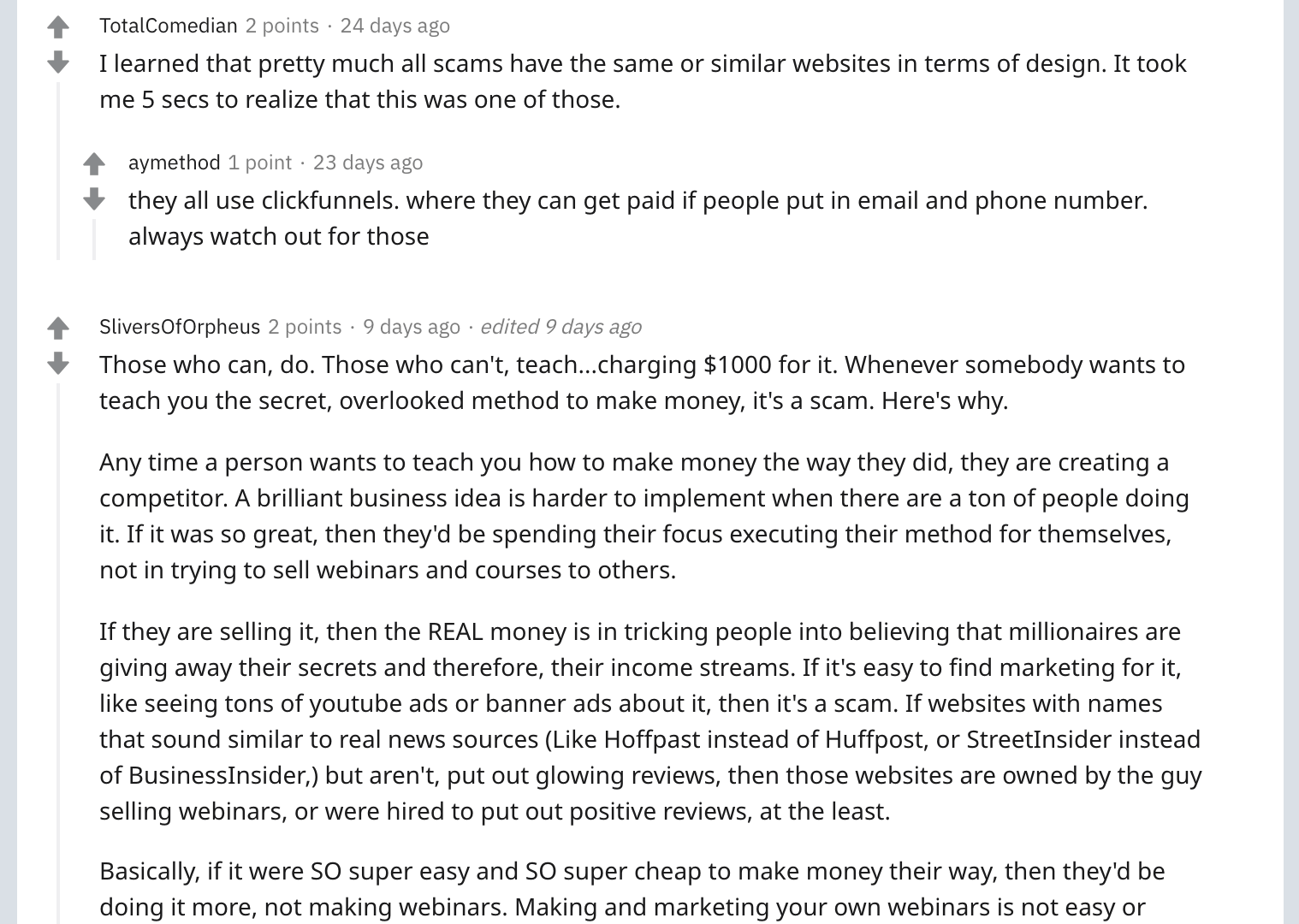Click the '2 points' score beside TotalComedian
The image size is (1299, 924).
tap(282, 26)
